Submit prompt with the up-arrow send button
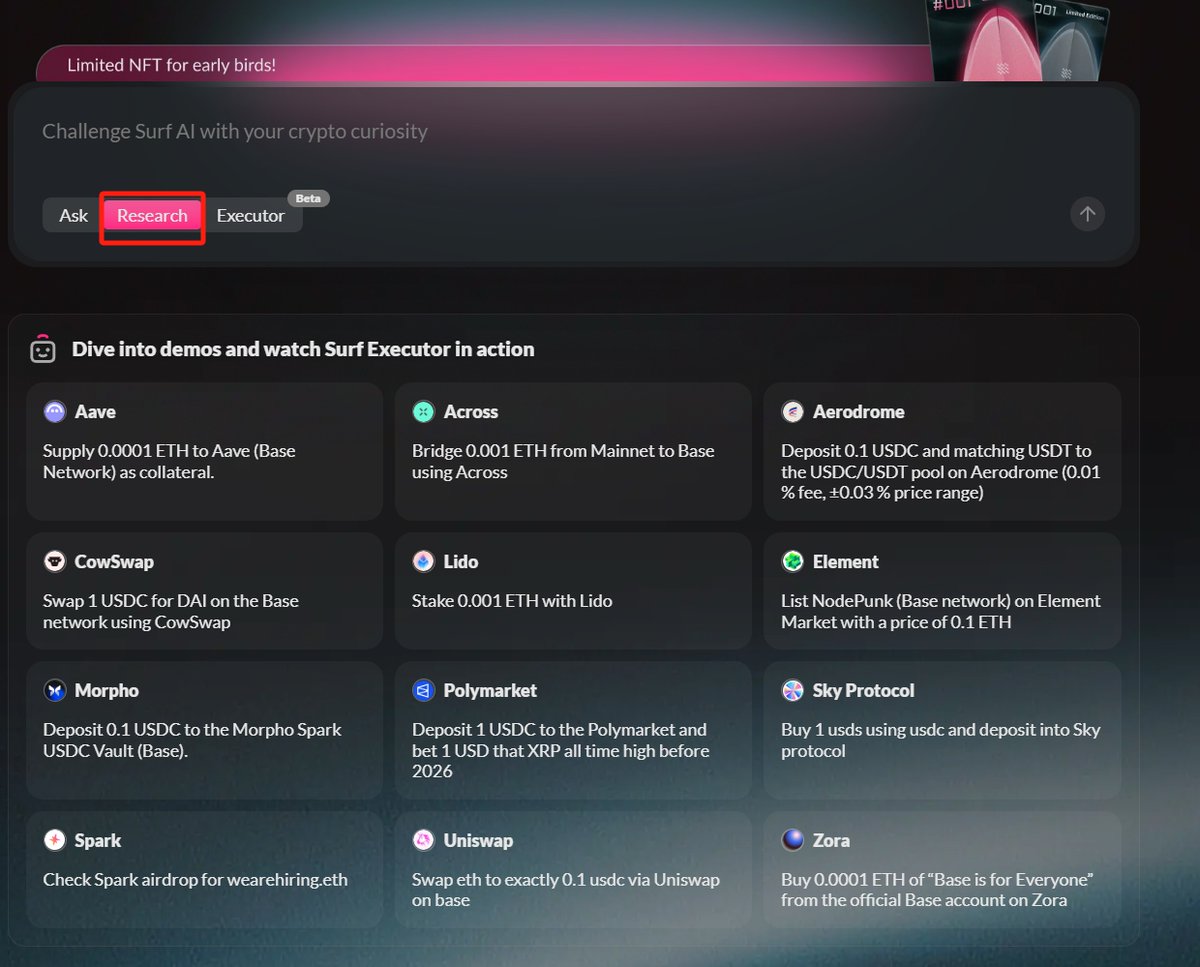This screenshot has width=1200, height=967. [x=1087, y=214]
